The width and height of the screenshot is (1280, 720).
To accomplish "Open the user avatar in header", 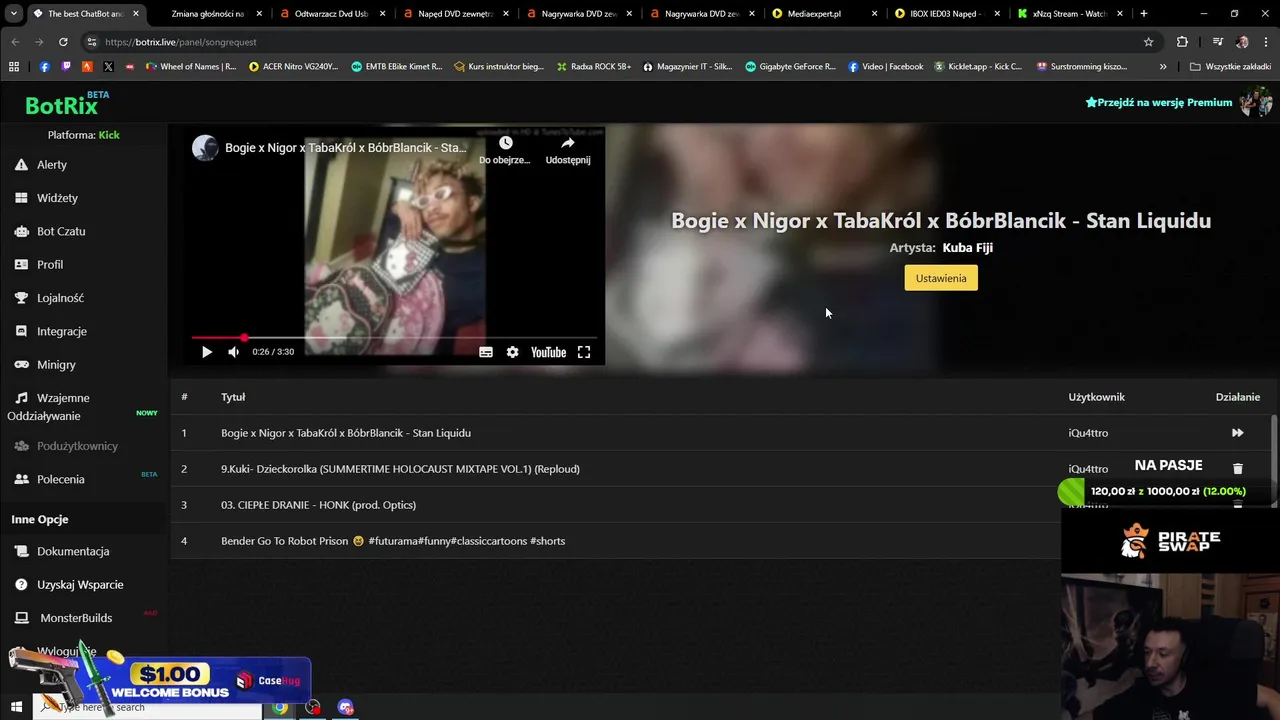I will 1255,102.
